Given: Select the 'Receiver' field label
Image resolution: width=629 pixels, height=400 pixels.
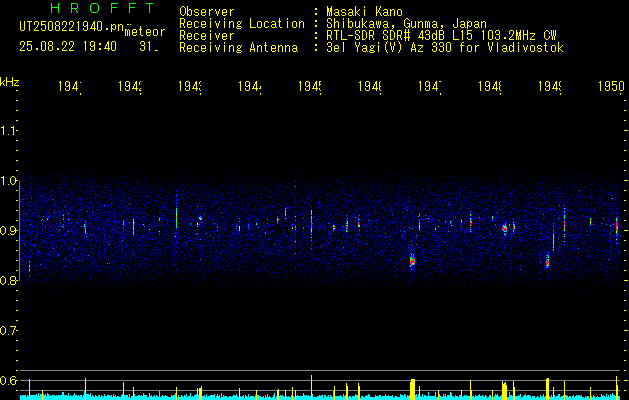Looking at the screenshot, I should (207, 36).
